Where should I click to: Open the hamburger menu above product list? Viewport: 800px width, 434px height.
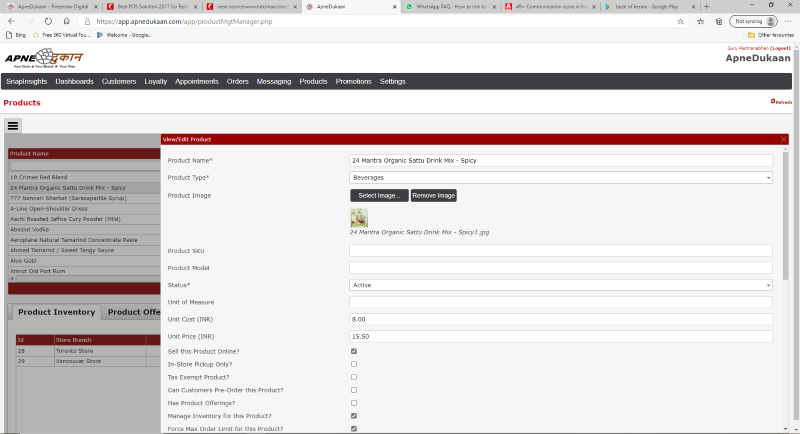point(13,125)
